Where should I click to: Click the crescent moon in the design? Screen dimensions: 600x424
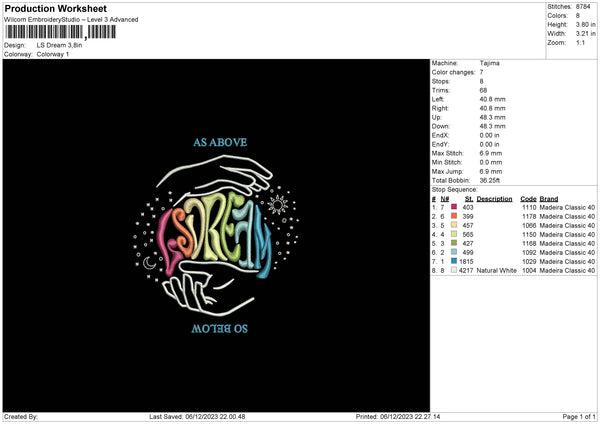(149, 263)
